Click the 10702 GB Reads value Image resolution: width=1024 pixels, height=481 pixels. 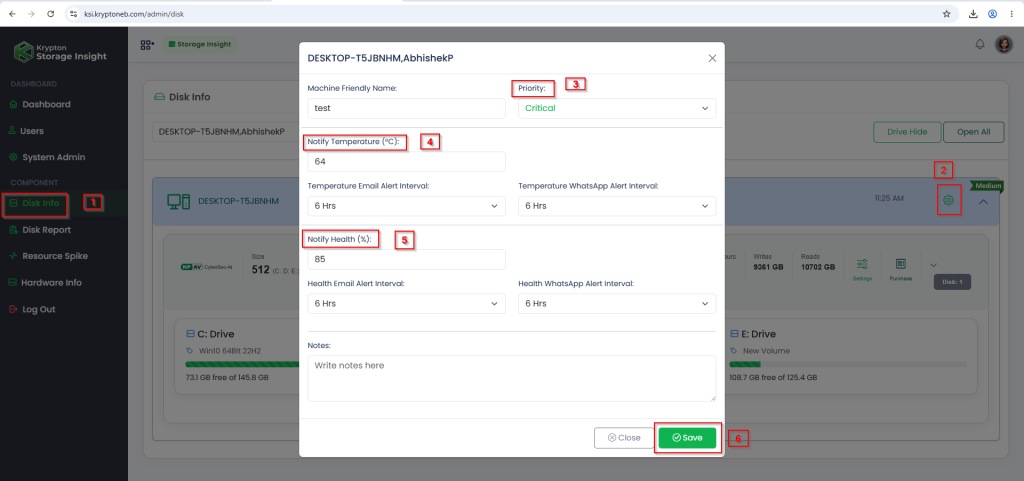click(818, 267)
